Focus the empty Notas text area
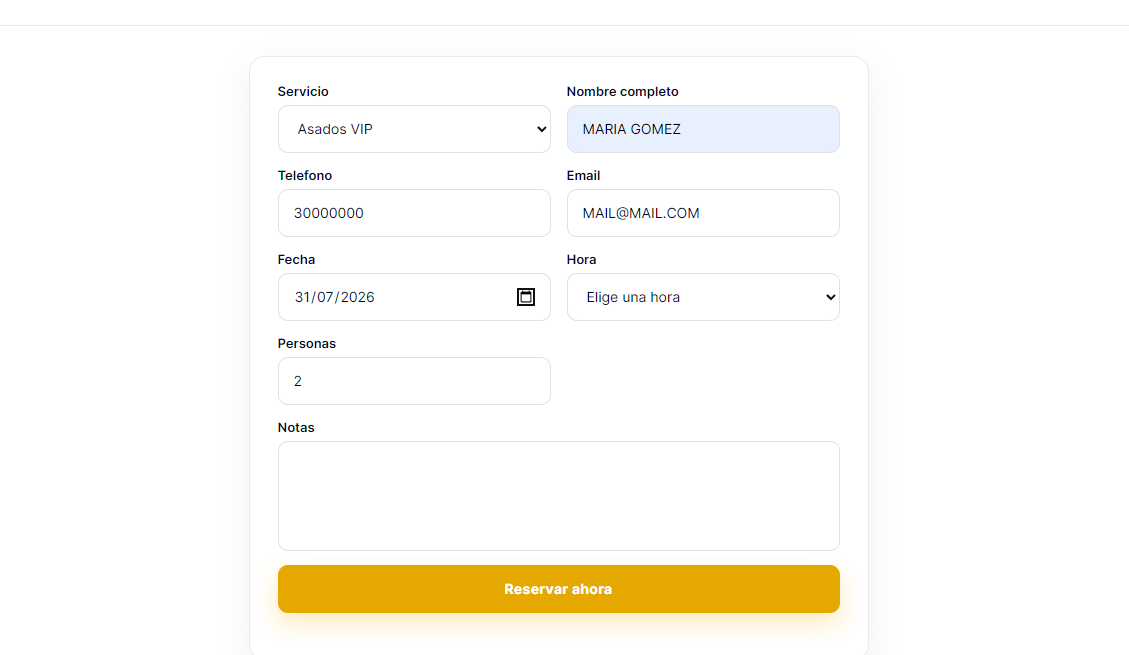The image size is (1129, 655). (x=559, y=496)
